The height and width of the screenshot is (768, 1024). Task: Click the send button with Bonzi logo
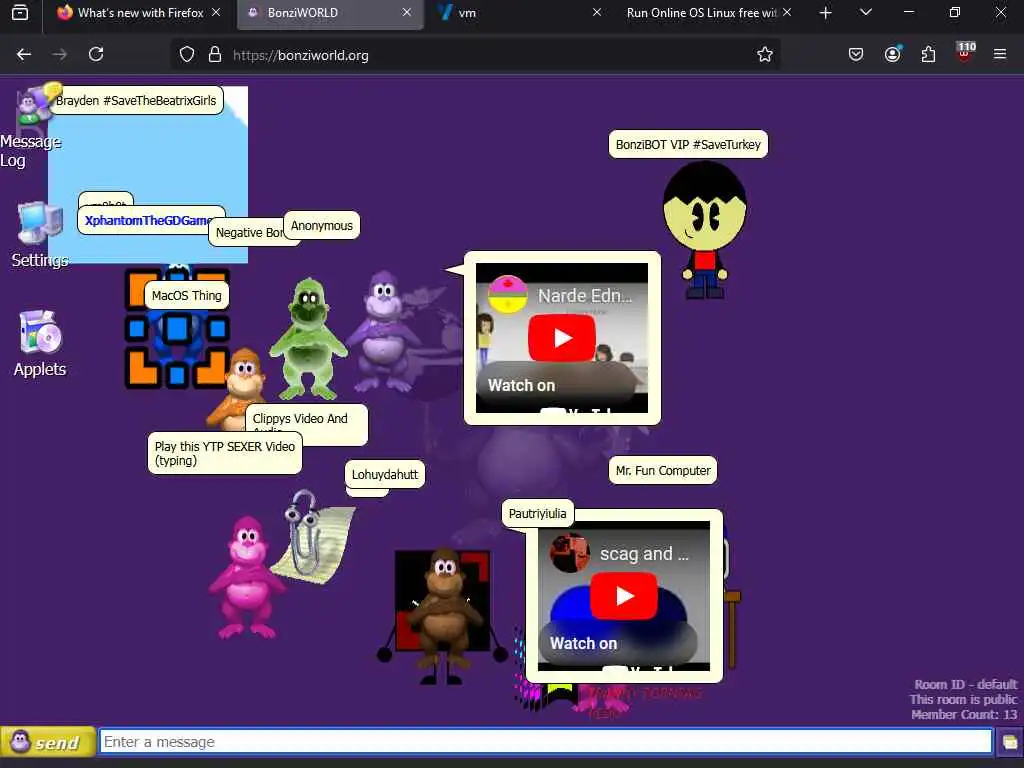48,742
